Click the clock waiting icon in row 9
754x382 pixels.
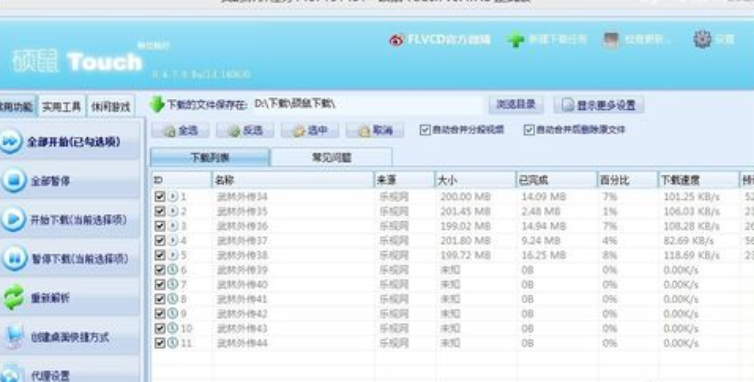point(173,314)
